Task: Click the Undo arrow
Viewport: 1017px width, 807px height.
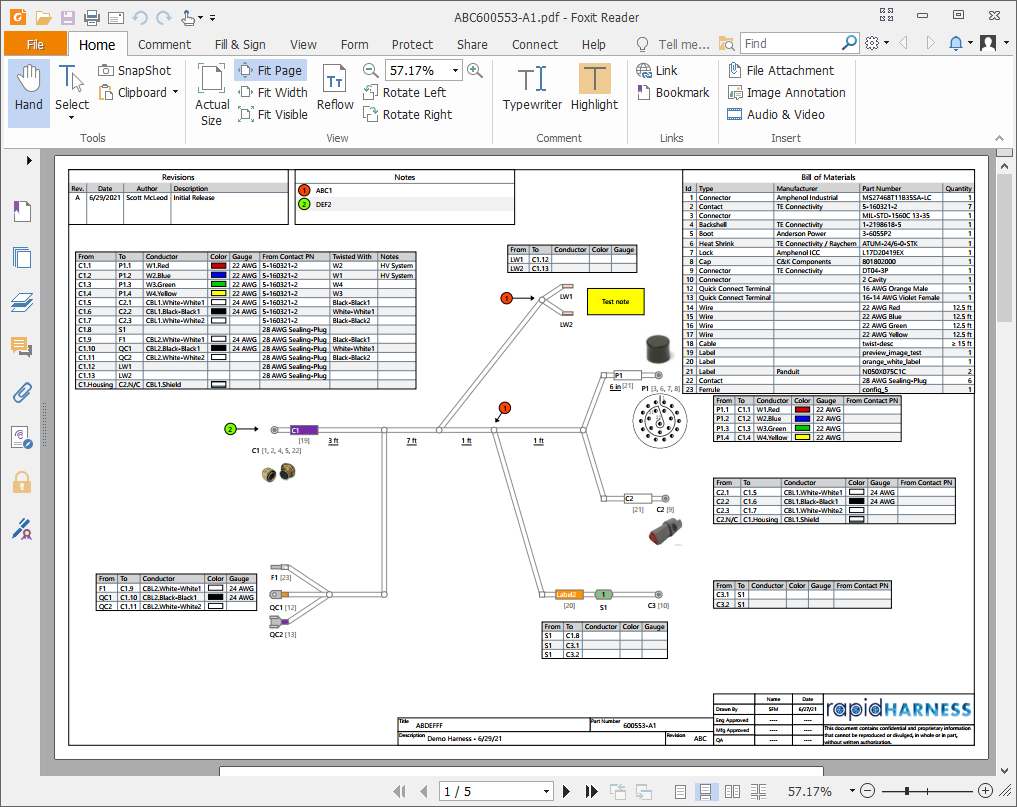Action: 139,18
